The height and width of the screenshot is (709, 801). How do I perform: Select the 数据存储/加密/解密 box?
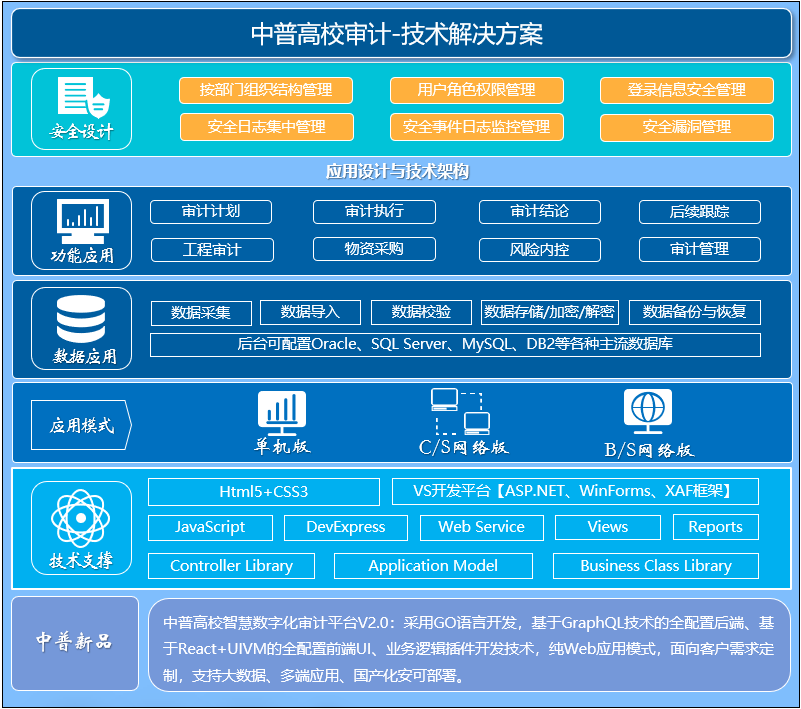point(550,312)
